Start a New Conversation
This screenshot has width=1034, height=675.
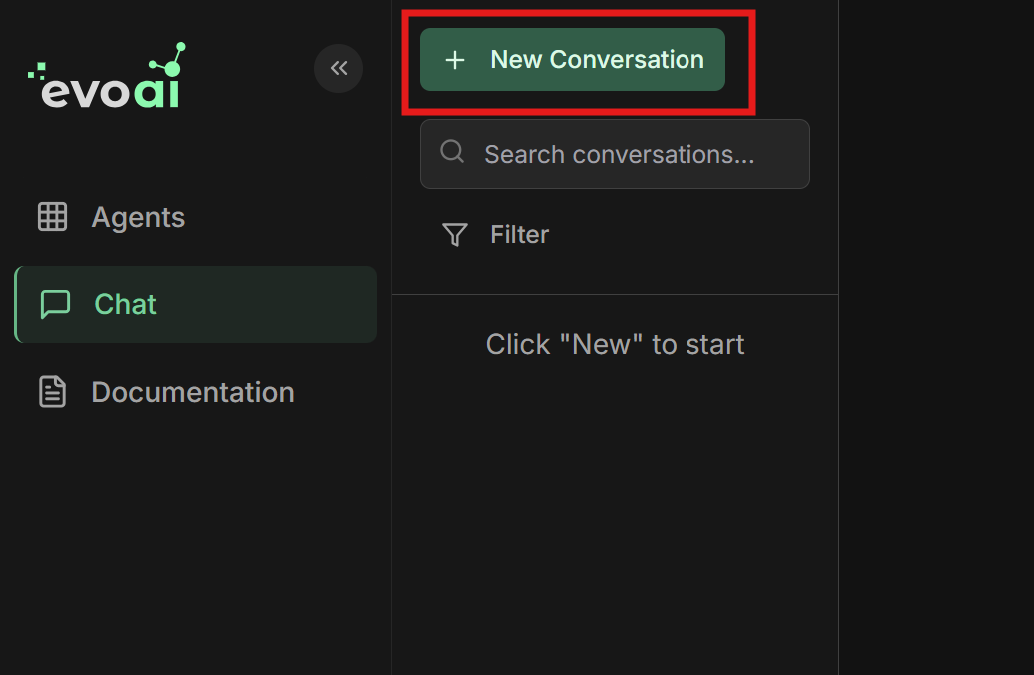click(x=571, y=60)
